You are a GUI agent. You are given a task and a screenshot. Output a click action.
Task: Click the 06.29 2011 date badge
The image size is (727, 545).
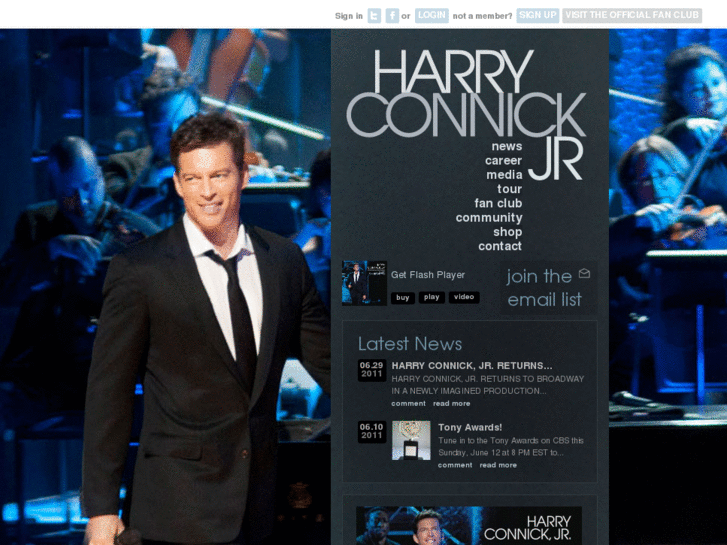372,370
